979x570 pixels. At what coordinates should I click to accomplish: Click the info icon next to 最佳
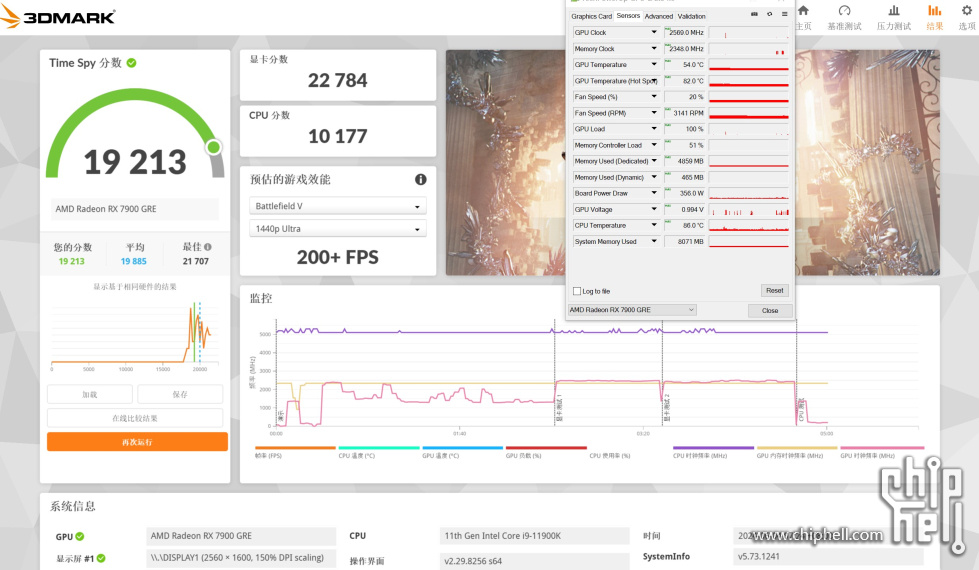click(x=208, y=247)
